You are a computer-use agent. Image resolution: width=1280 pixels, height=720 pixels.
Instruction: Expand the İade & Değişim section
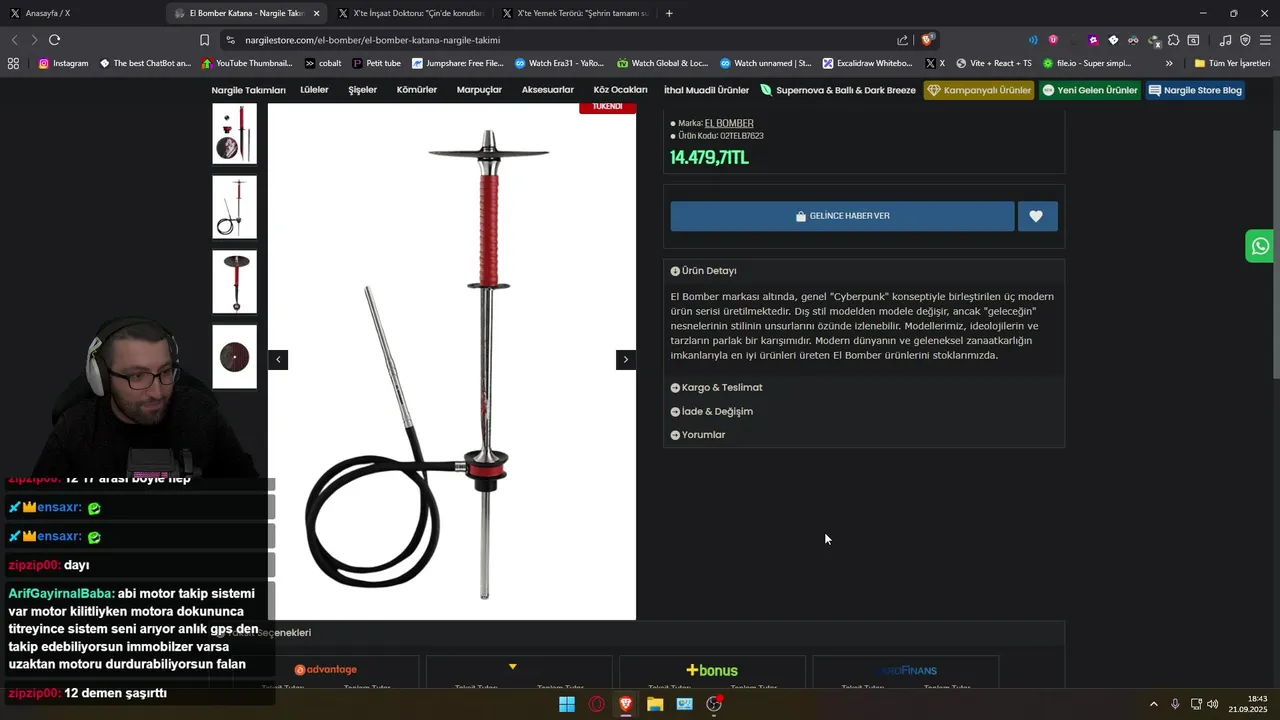pyautogui.click(x=711, y=412)
